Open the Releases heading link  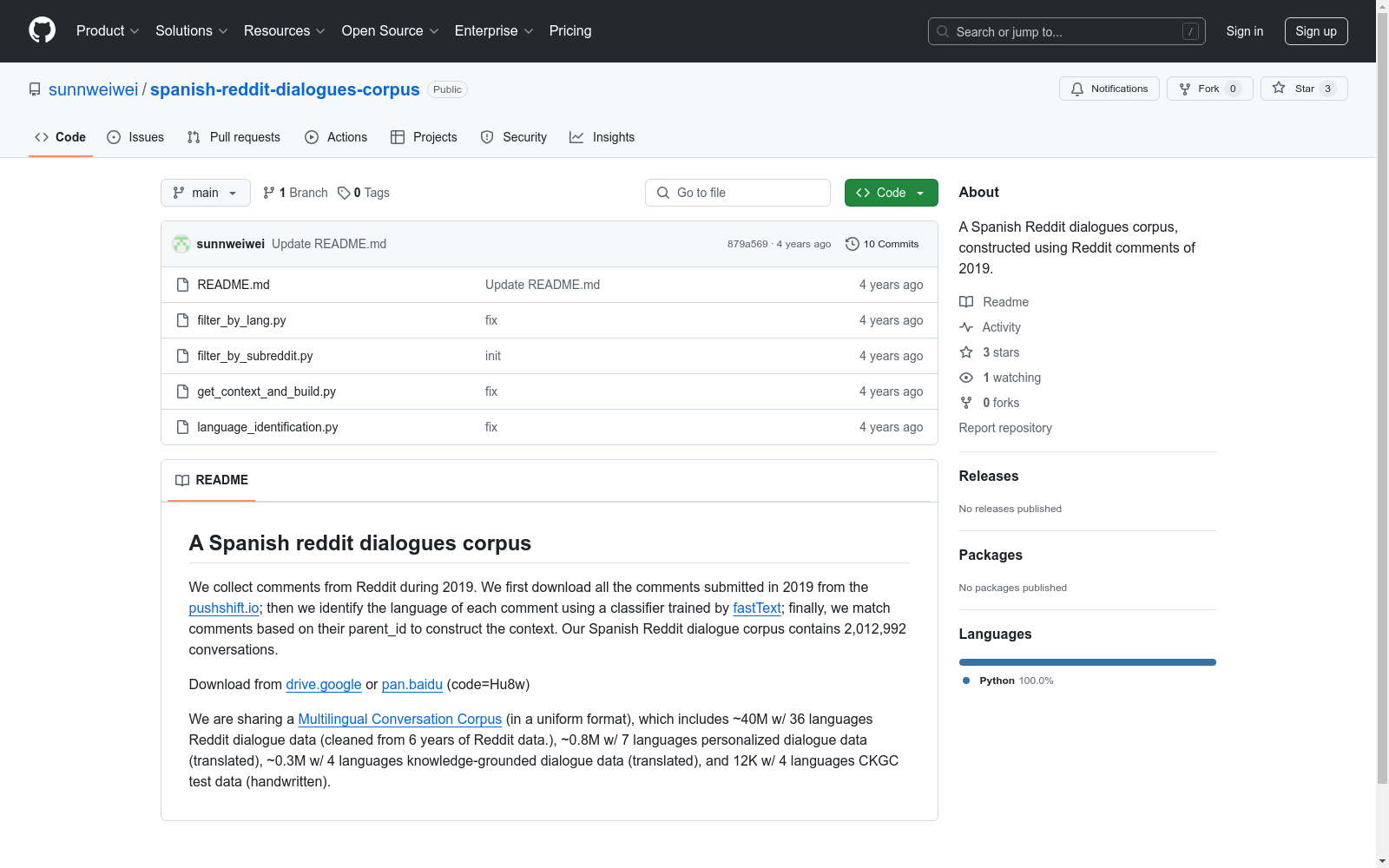(989, 476)
